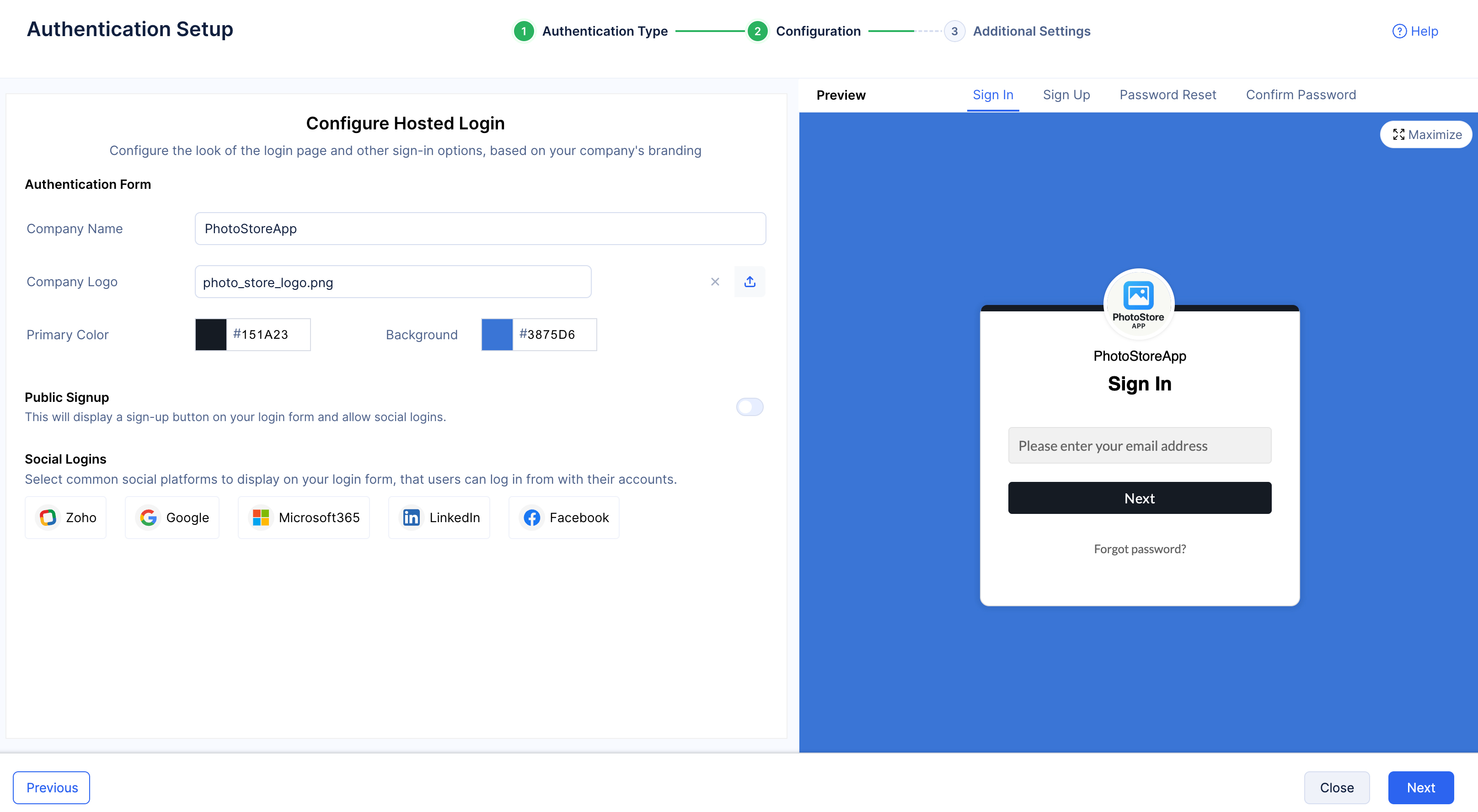
Task: Click the Company Name input field
Action: (x=480, y=229)
